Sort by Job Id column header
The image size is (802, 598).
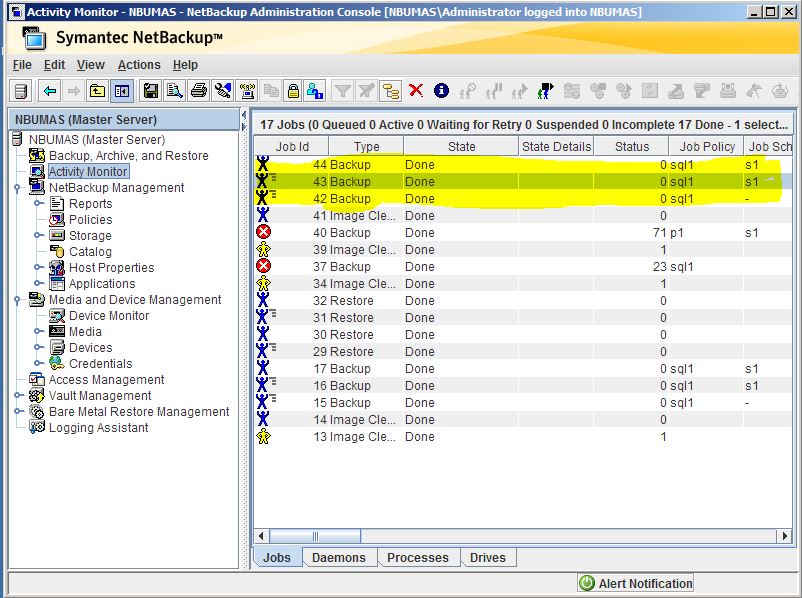(292, 147)
